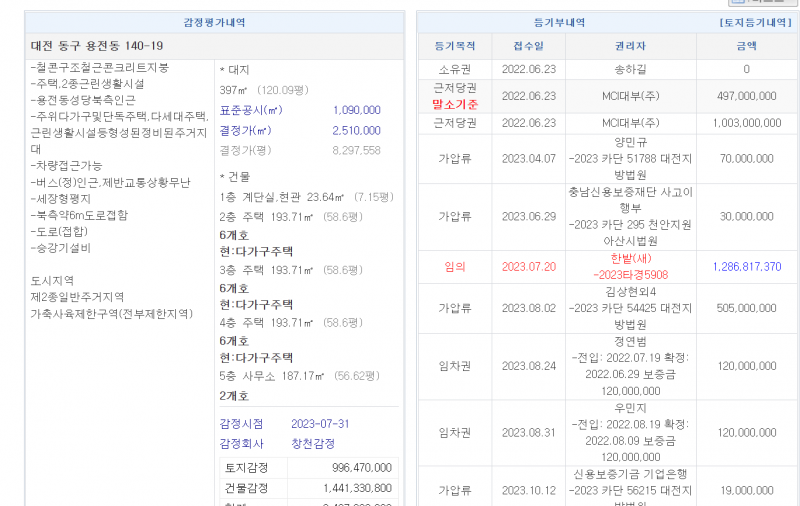Click the 한밭(새) 2023타경5908 case entry
This screenshot has width=800, height=506.
(630, 267)
